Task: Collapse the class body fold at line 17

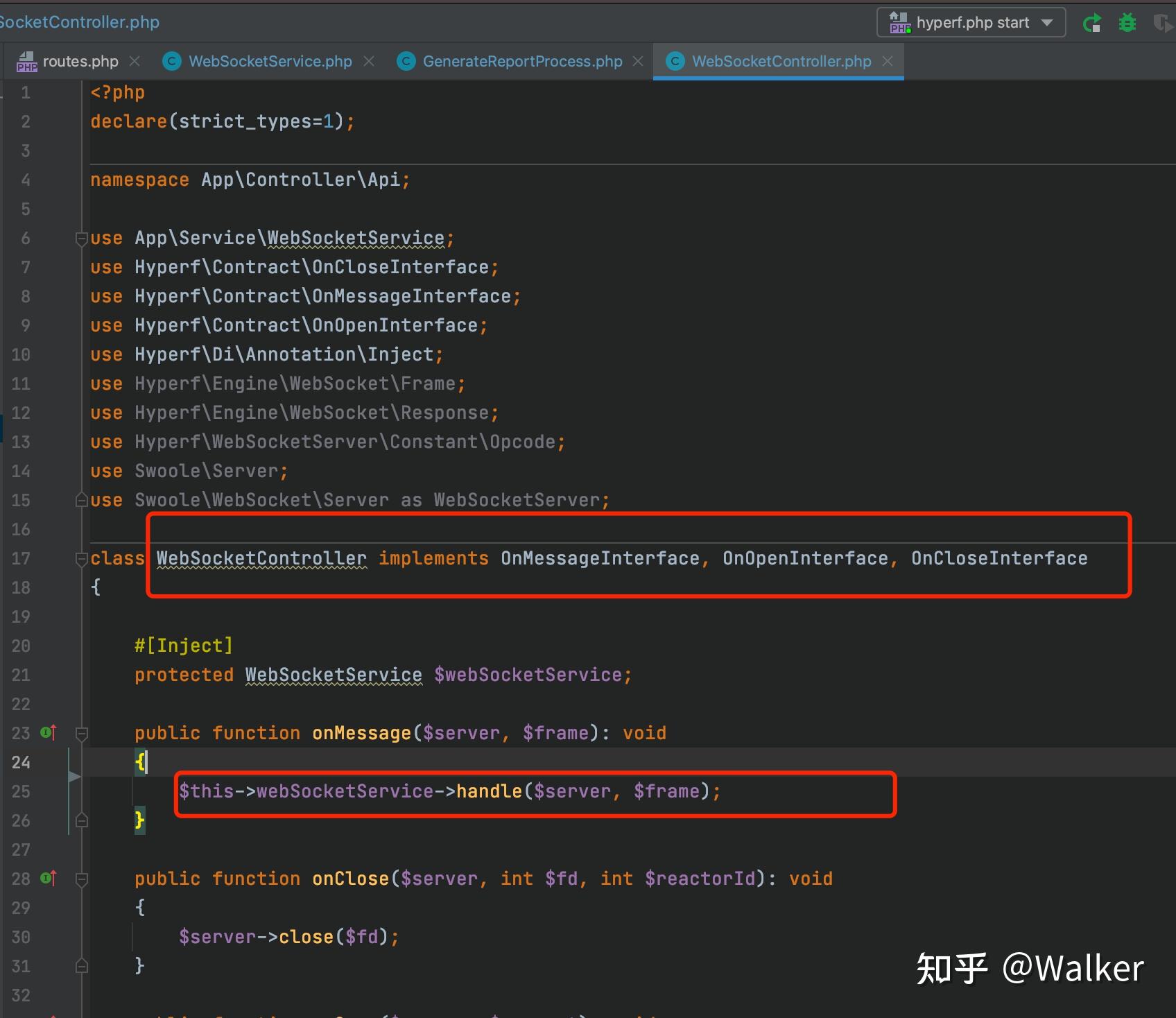Action: [x=82, y=558]
